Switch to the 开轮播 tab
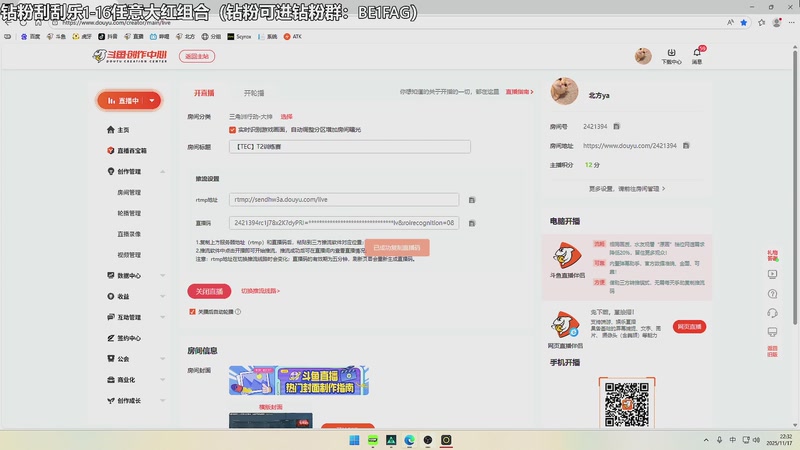This screenshot has width=800, height=450. (254, 93)
